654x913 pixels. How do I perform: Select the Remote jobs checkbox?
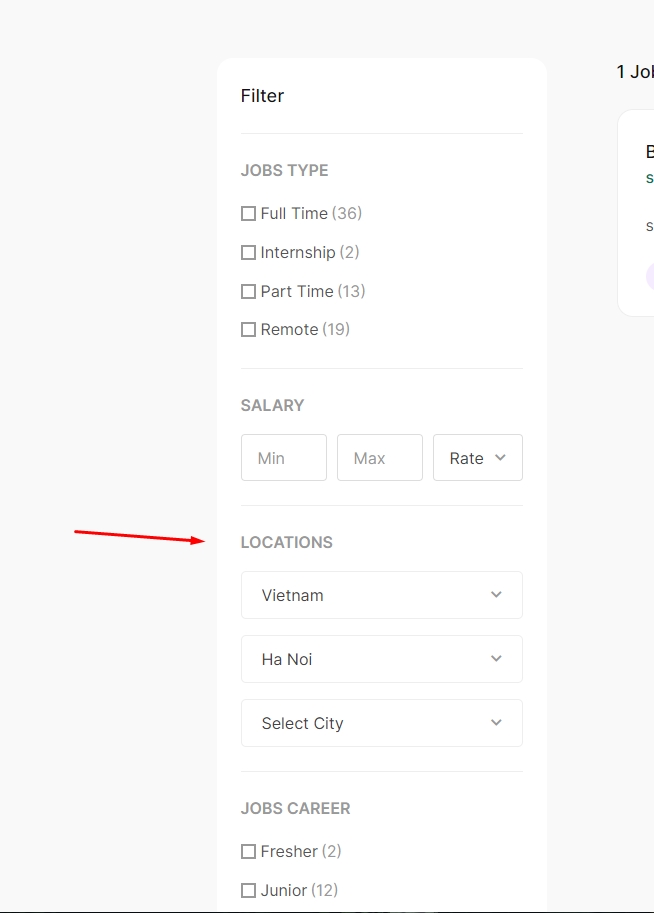248,330
